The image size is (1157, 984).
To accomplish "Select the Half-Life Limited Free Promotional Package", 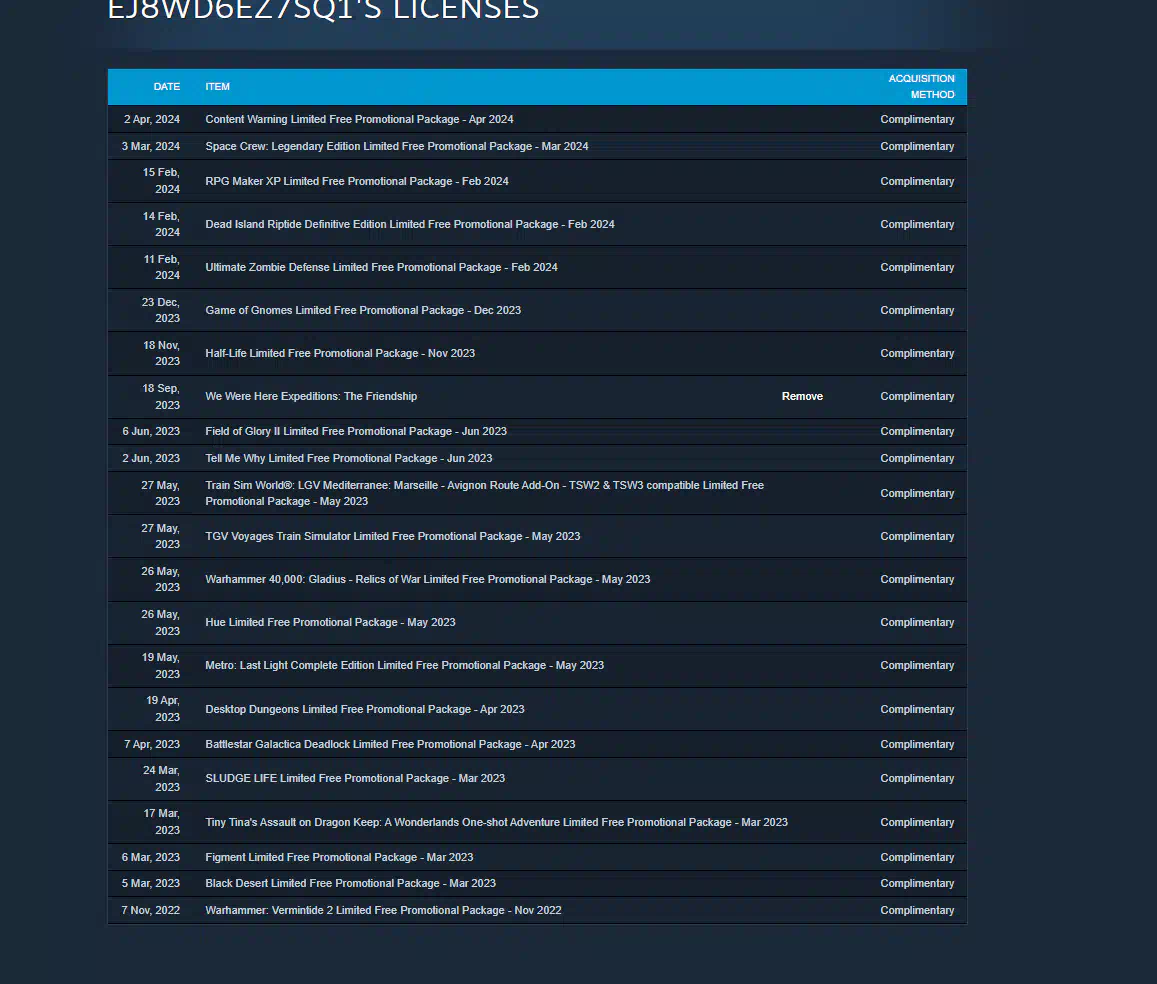I will pos(340,353).
